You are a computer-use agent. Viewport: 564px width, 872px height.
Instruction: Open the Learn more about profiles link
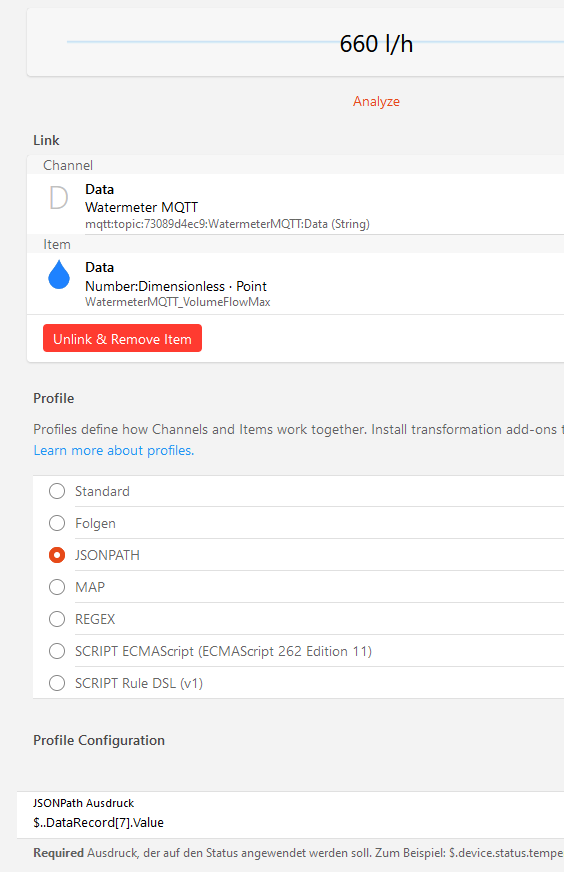click(x=114, y=450)
